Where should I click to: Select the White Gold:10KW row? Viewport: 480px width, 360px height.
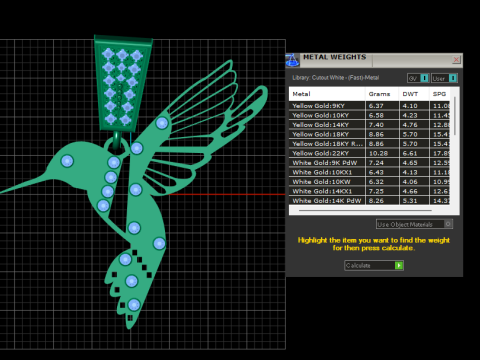click(x=369, y=182)
